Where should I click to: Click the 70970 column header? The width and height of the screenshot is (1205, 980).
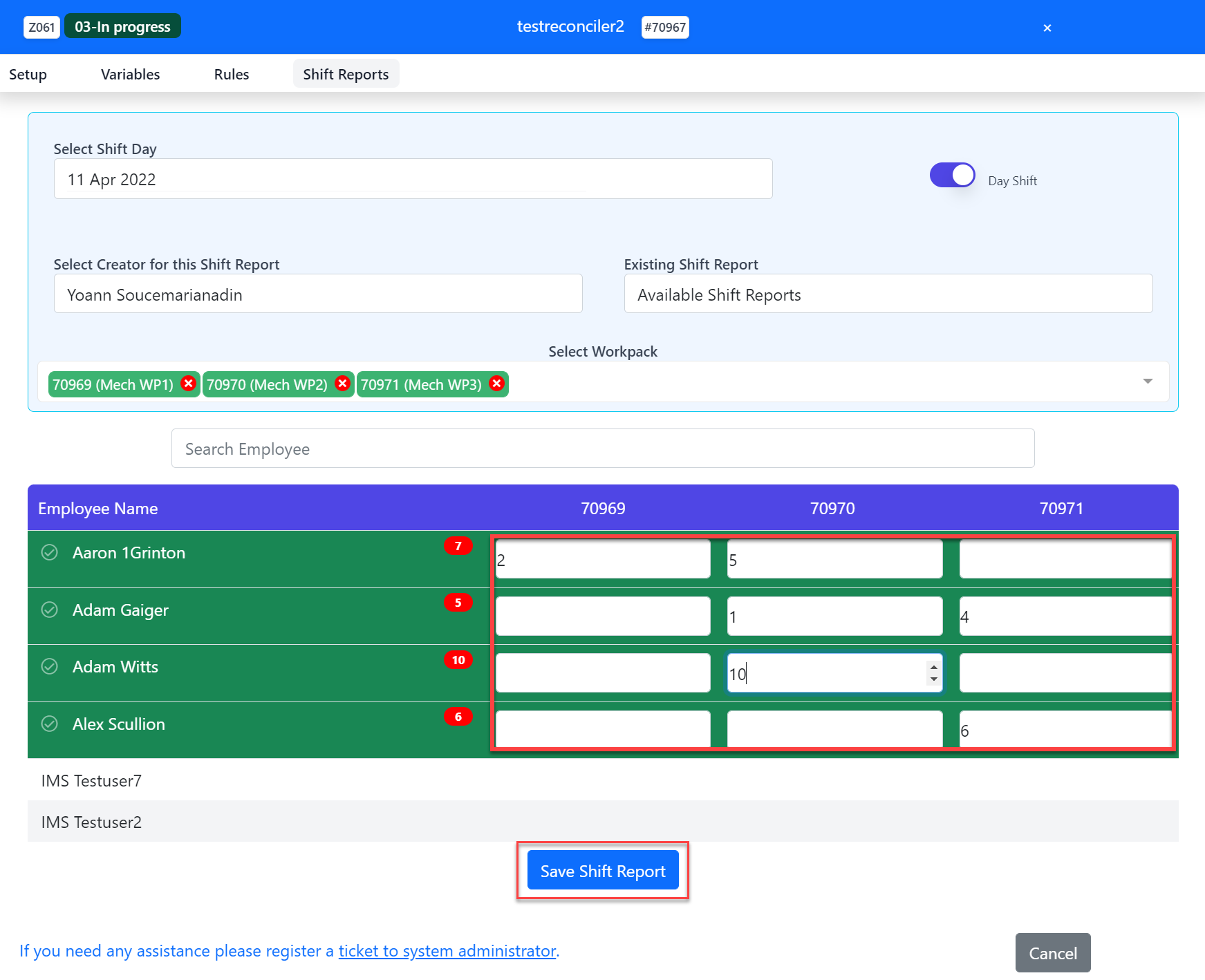click(832, 509)
